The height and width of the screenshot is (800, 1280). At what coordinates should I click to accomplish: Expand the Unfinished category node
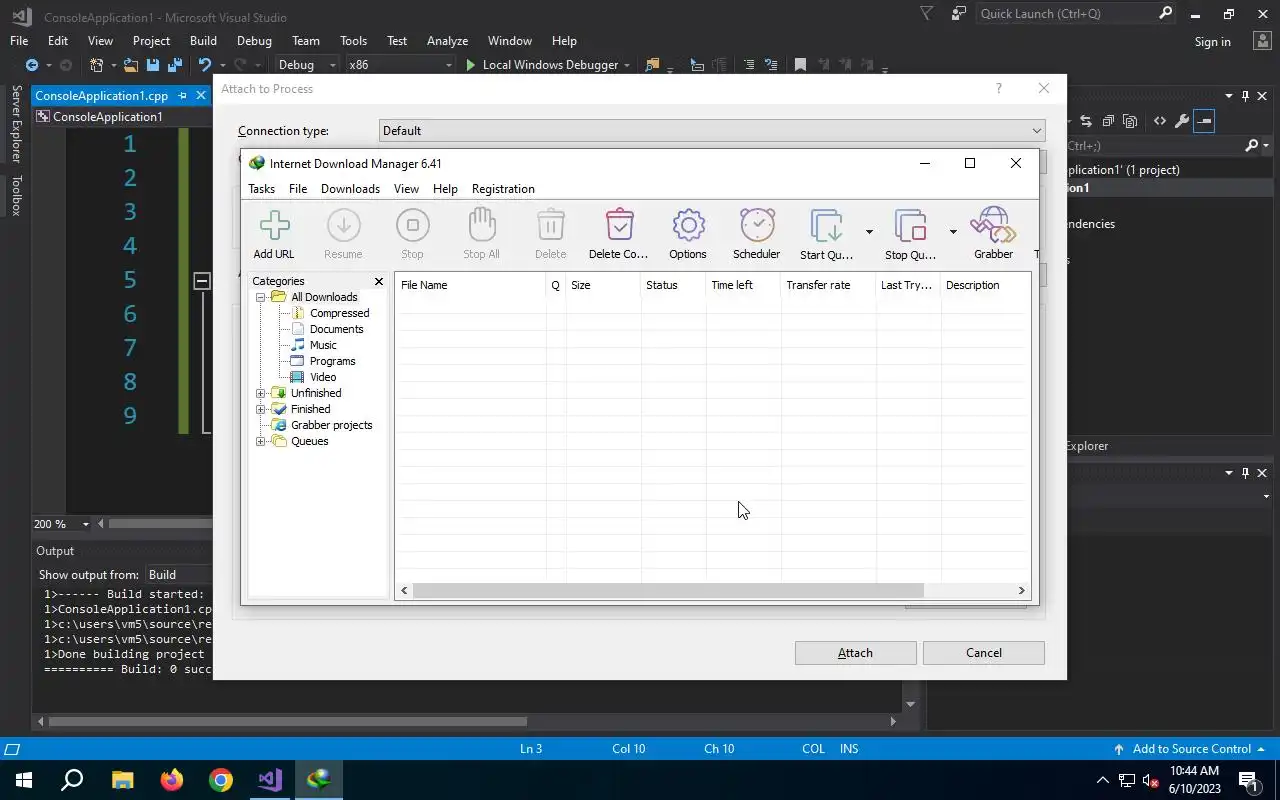[261, 393]
